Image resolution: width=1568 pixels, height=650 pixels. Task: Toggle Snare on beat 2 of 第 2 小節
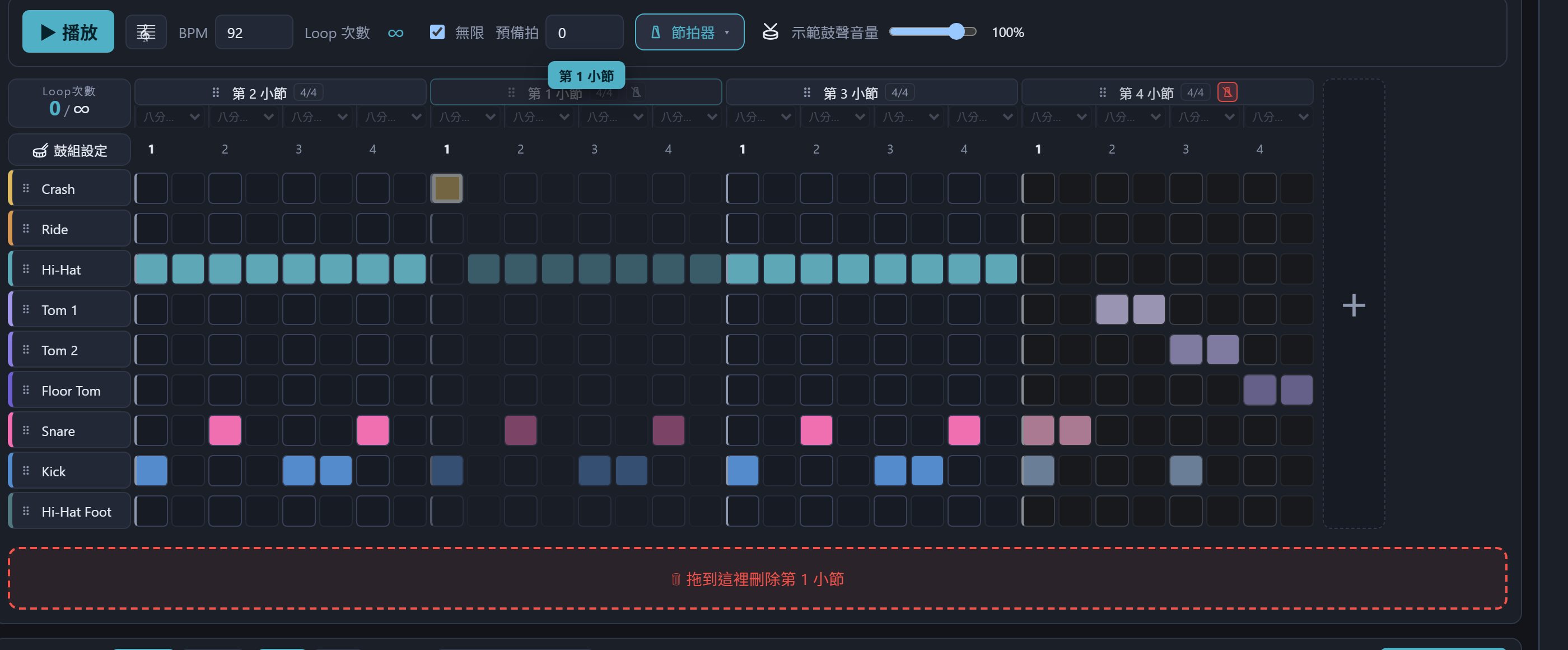(225, 430)
